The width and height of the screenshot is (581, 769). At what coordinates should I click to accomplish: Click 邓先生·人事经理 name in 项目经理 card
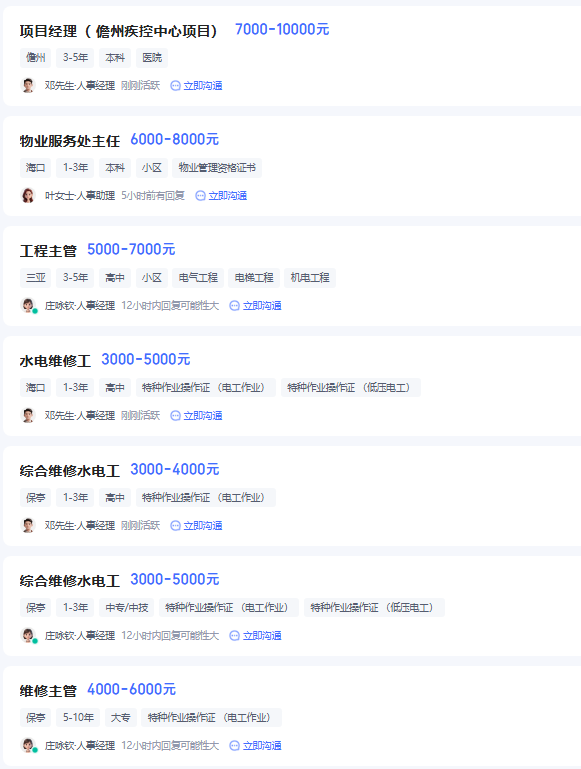click(80, 85)
